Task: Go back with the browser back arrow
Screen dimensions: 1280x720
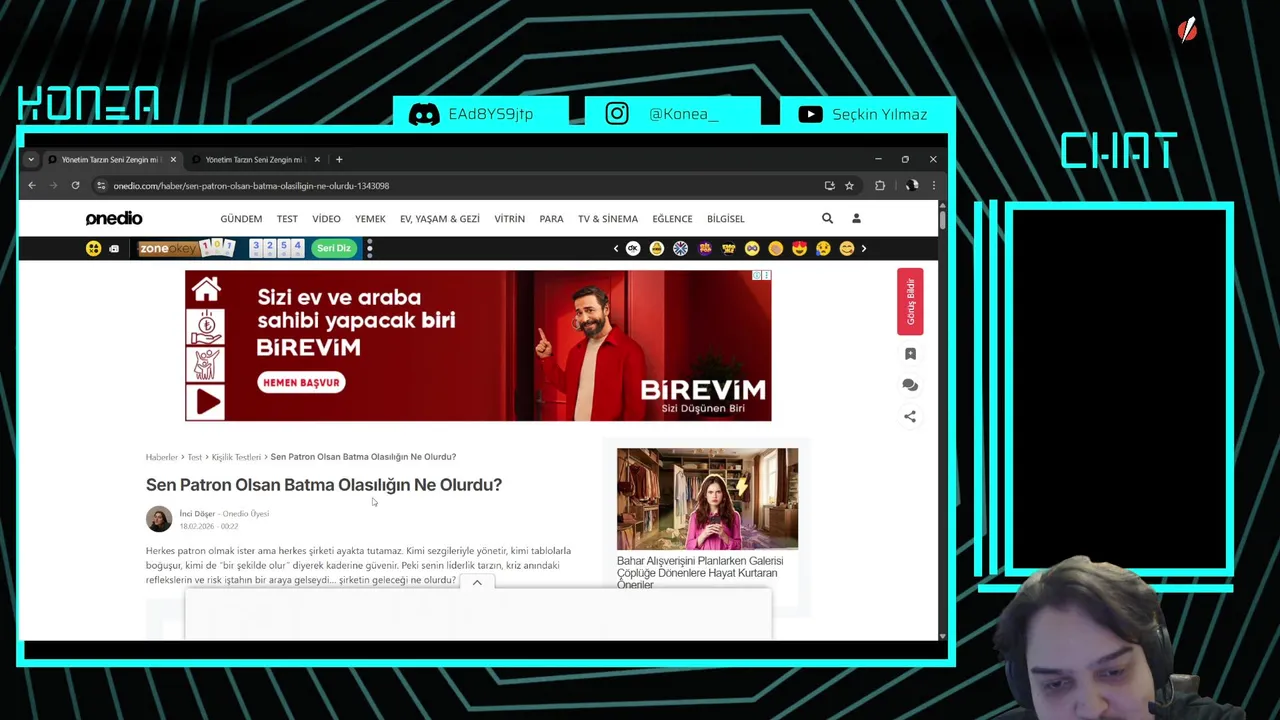Action: pos(32,185)
